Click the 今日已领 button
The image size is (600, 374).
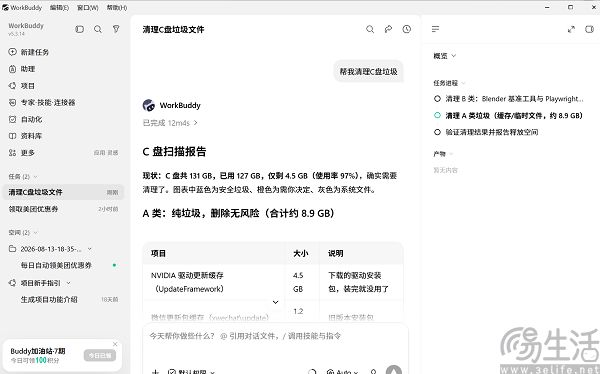[100, 355]
